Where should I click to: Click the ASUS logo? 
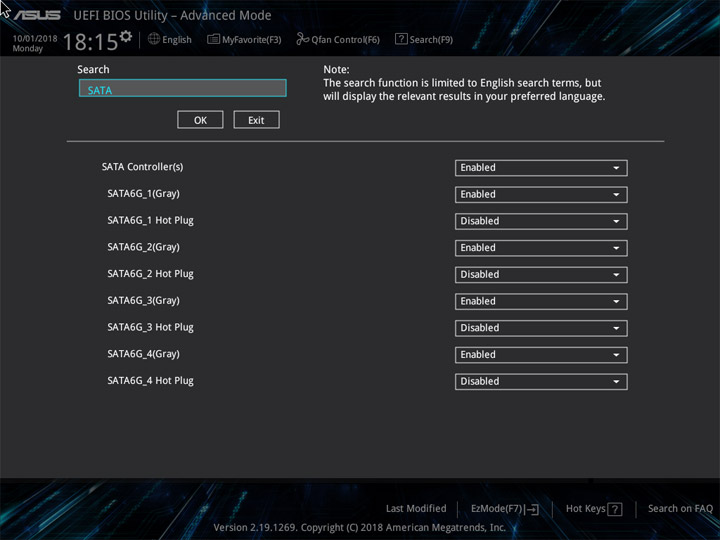point(37,15)
